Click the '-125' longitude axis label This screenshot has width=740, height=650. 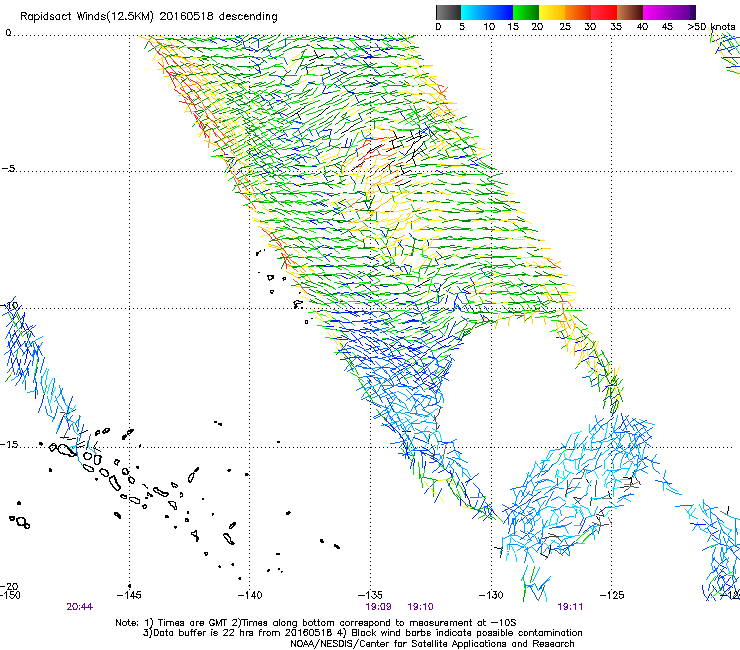pos(612,595)
